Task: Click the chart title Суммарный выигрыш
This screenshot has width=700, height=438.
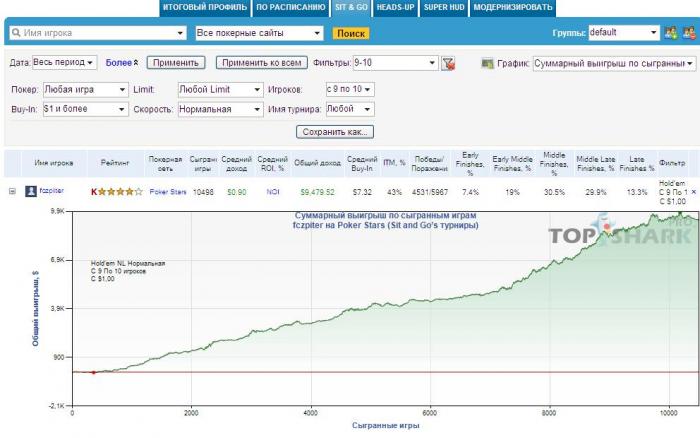Action: pos(386,216)
